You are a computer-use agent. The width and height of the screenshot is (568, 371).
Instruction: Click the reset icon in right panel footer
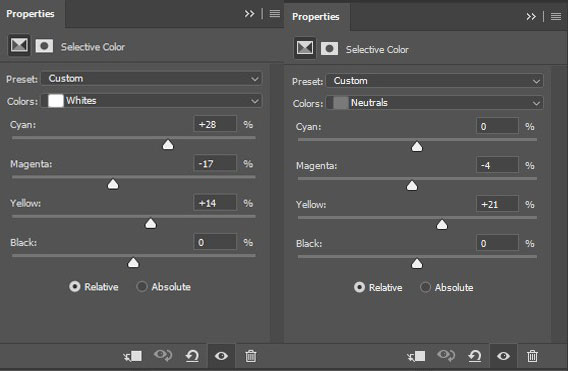(475, 356)
